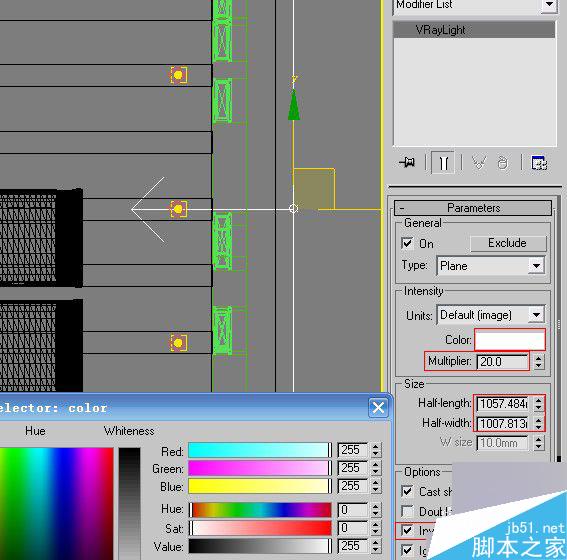Click the Half-width value field

[502, 423]
